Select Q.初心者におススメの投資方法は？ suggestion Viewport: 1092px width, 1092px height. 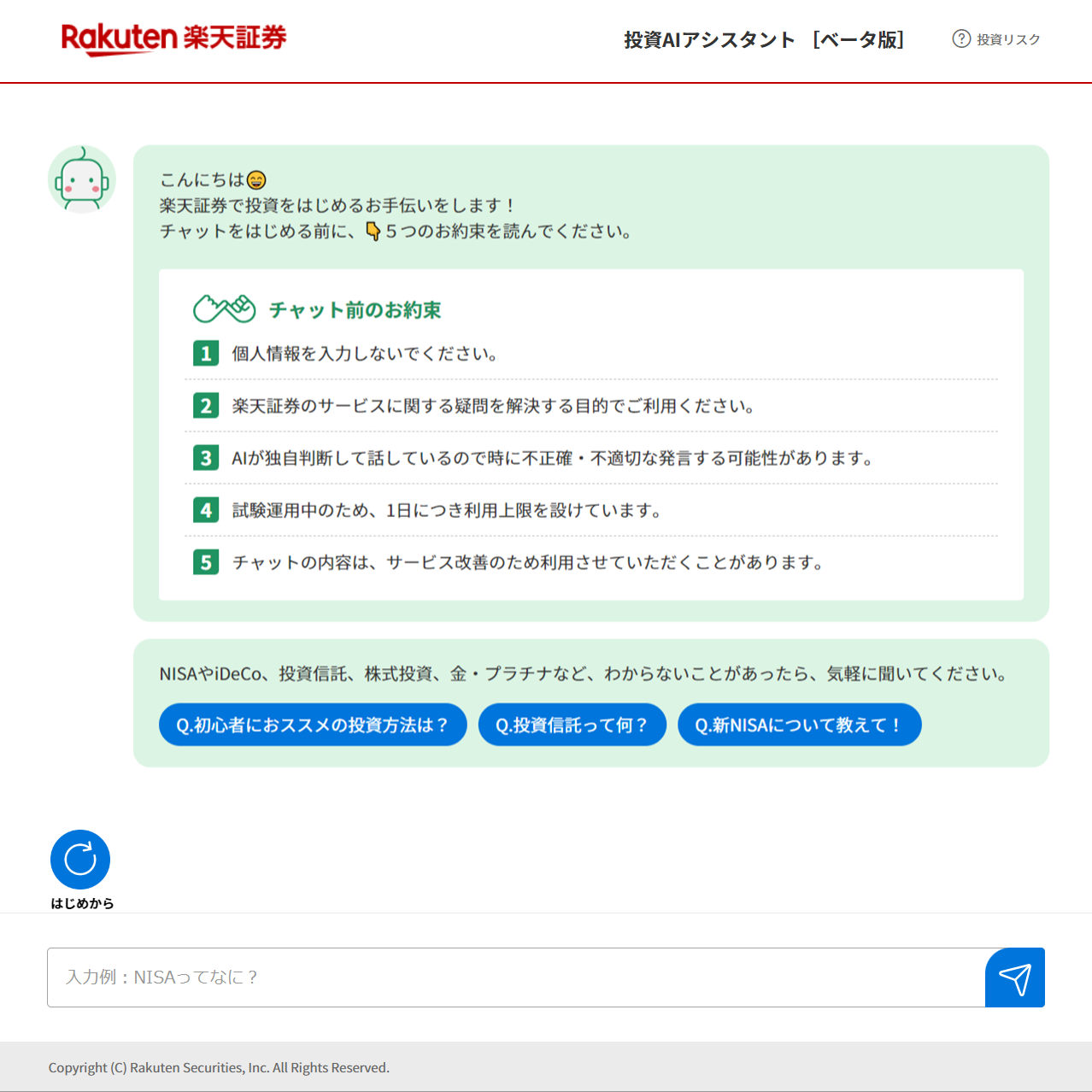pyautogui.click(x=313, y=725)
